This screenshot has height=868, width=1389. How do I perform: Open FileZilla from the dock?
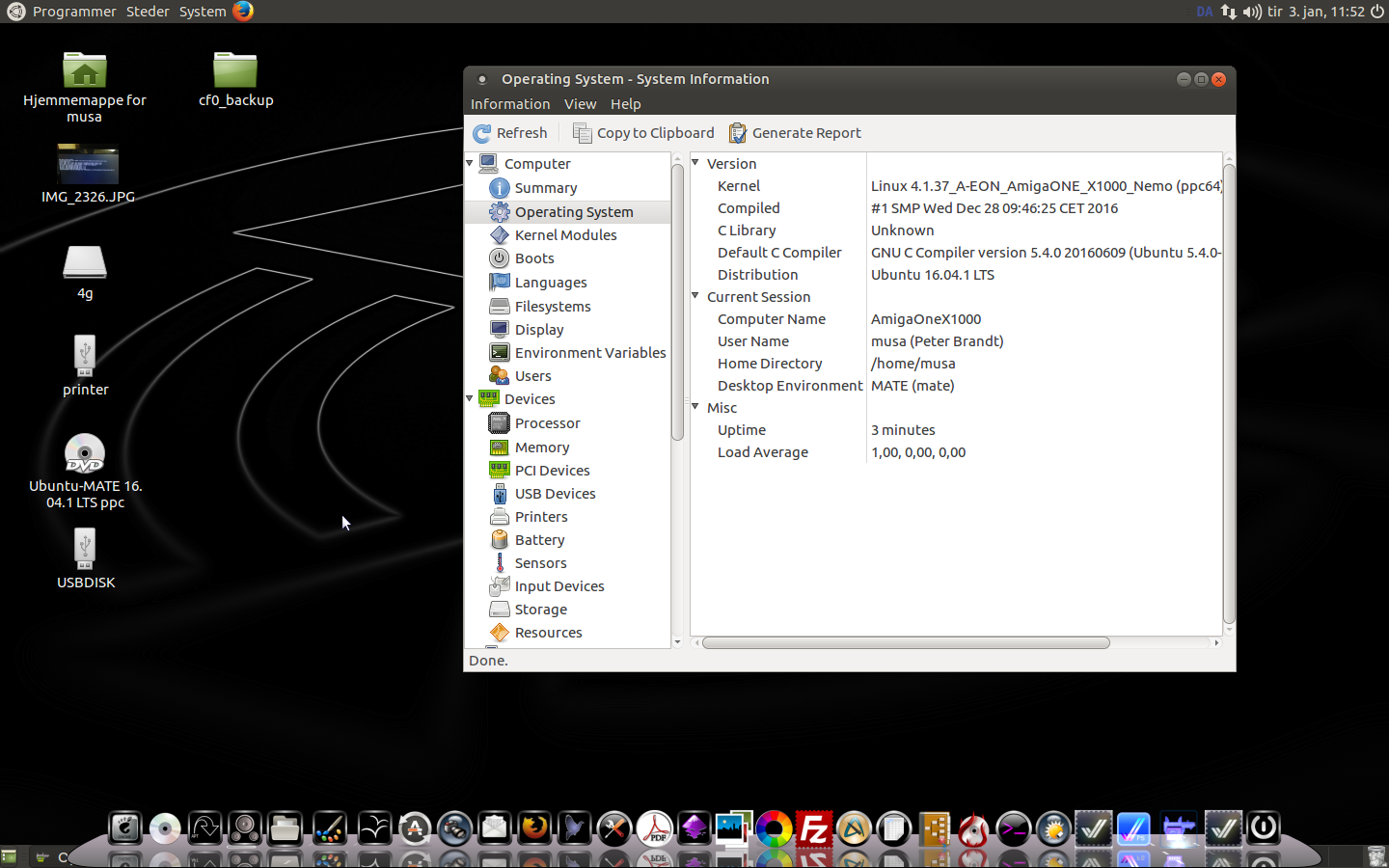pyautogui.click(x=814, y=828)
